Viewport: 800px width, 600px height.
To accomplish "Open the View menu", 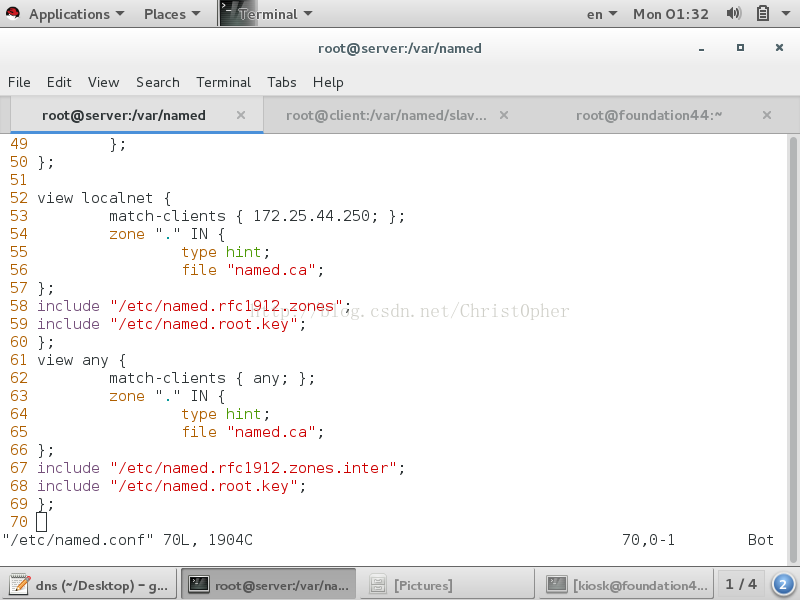I will coord(104,82).
